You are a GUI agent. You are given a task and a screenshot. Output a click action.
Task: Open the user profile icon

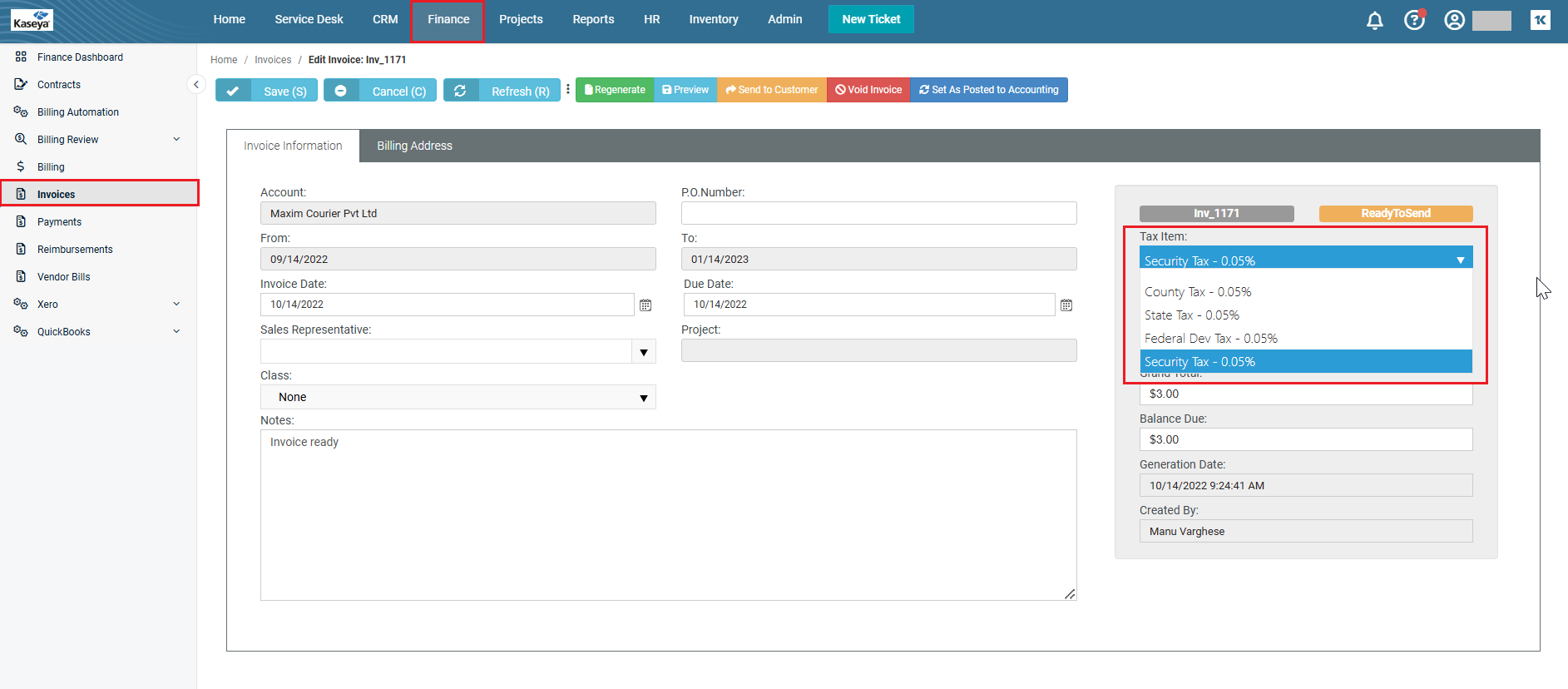(1454, 20)
